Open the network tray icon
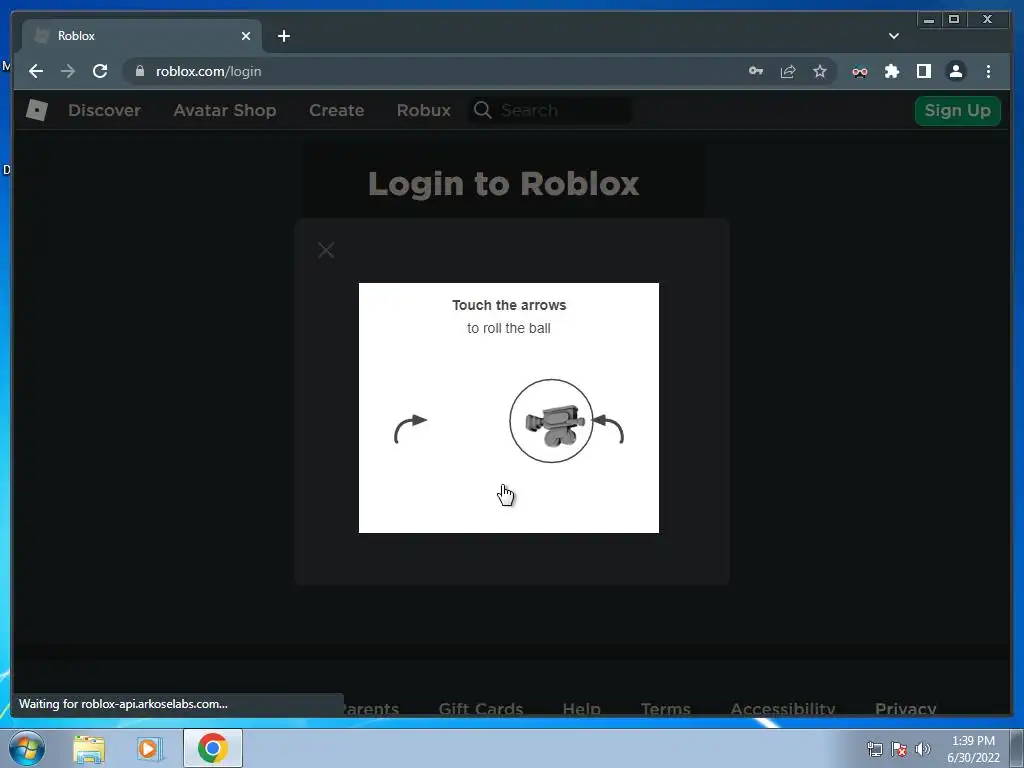The image size is (1024, 768). (x=874, y=749)
